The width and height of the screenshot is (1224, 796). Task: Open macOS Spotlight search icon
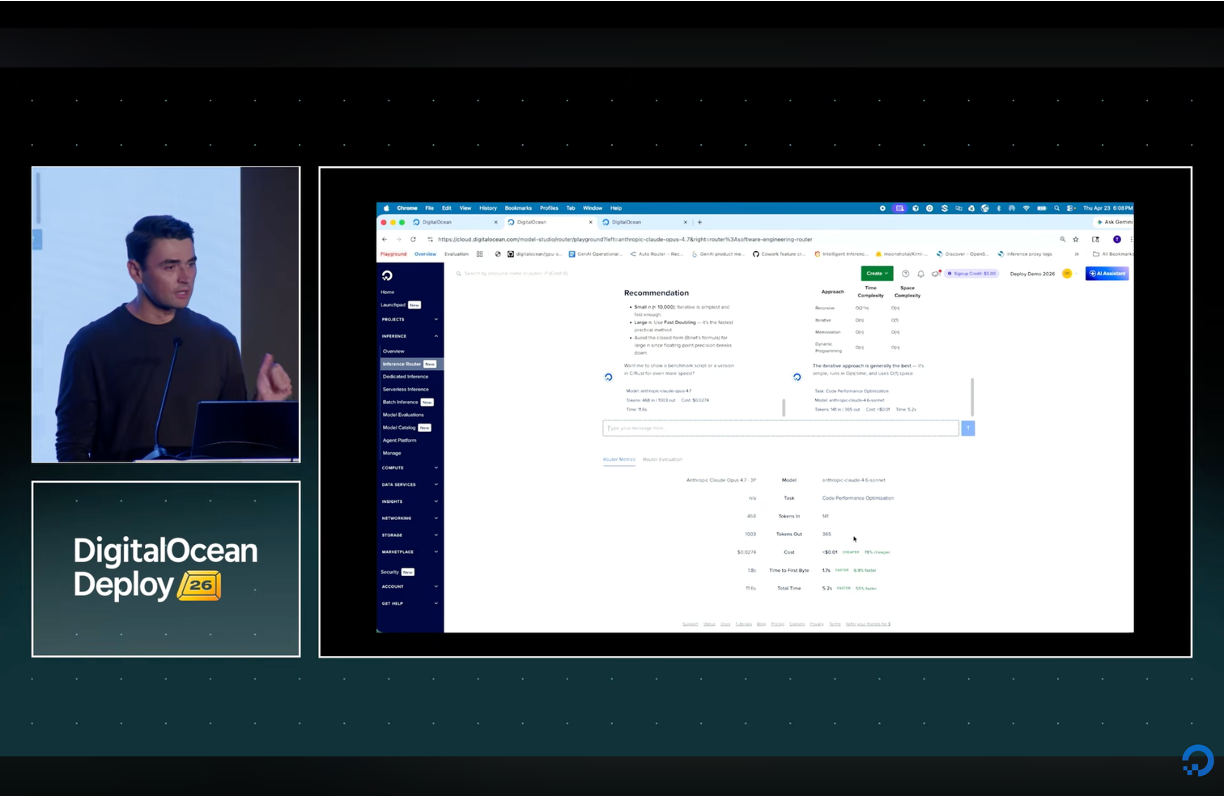pyautogui.click(x=1056, y=208)
